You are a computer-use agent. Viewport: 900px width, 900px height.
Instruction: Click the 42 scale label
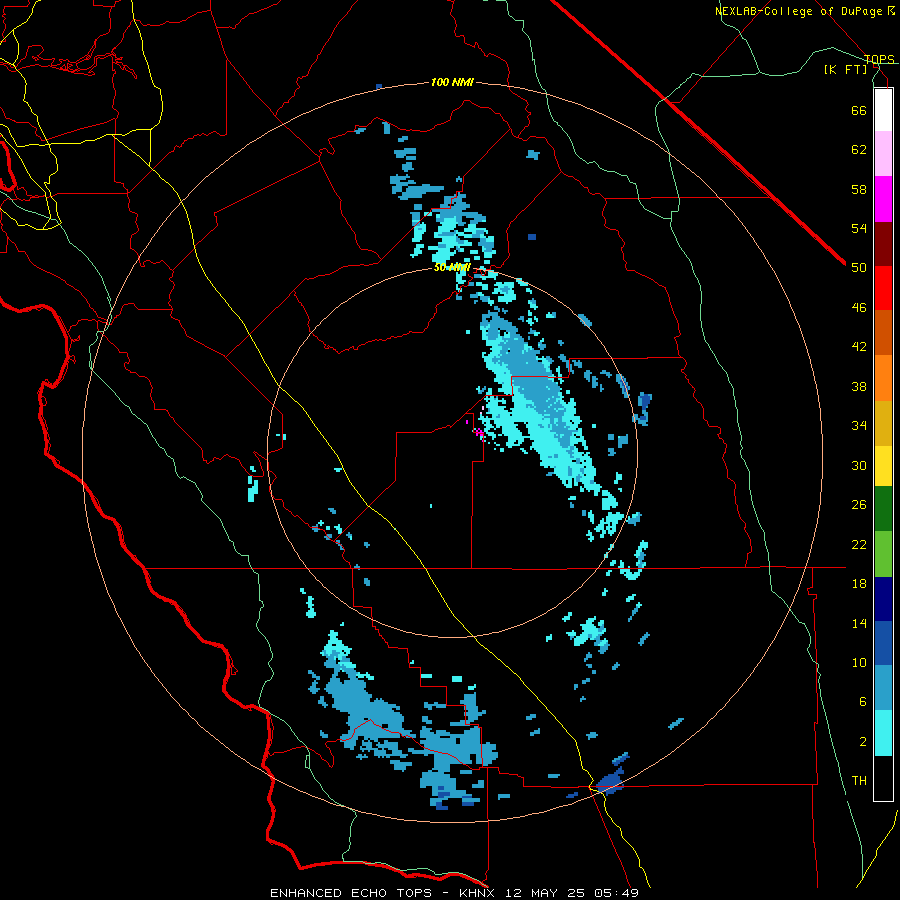pos(859,347)
